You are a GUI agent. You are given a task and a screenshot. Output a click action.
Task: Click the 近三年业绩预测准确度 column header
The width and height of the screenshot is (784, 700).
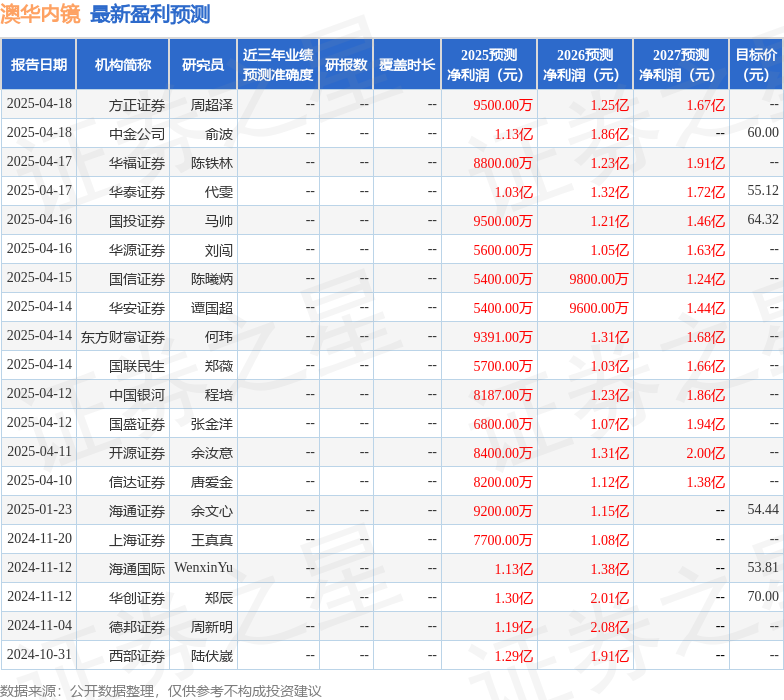click(x=277, y=65)
